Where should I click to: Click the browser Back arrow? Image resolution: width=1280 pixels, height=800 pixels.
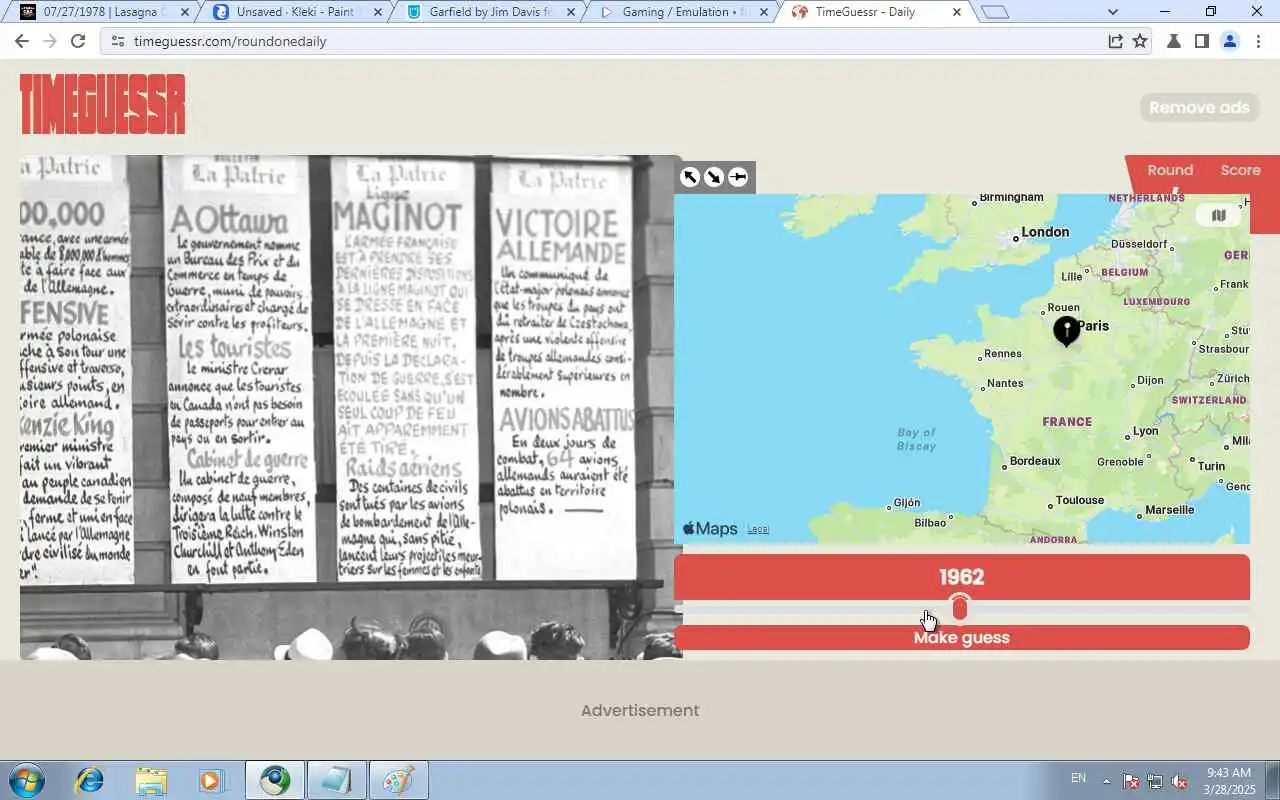[x=22, y=41]
